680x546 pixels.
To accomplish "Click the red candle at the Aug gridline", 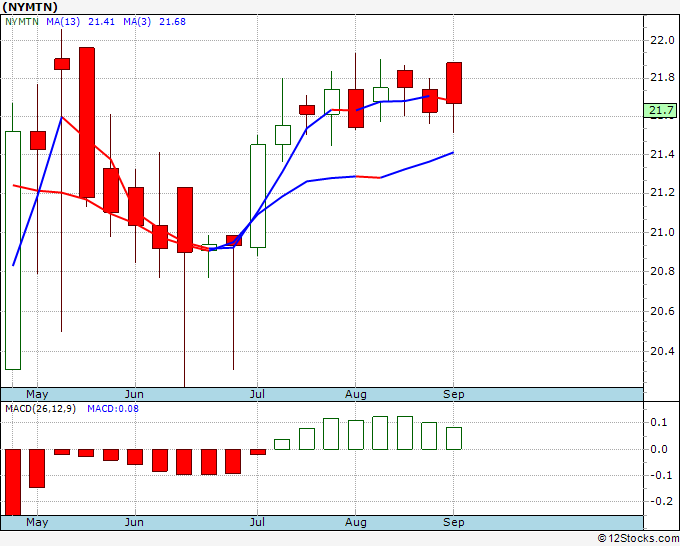I will coord(356,108).
